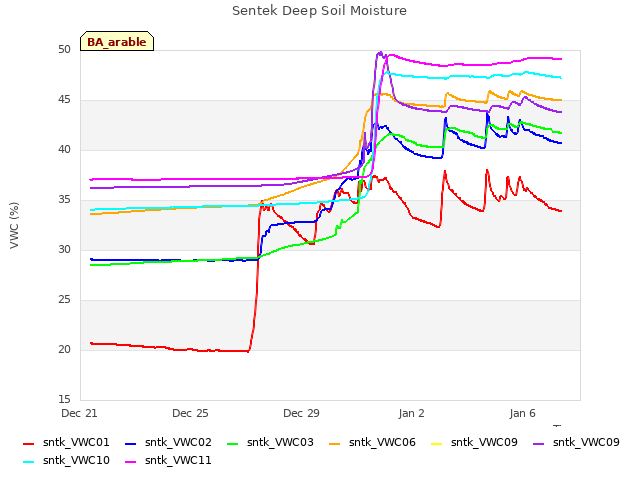Viewport: 640px width, 480px height.
Task: Click the 40 y-axis tick label
Action: pos(64,150)
